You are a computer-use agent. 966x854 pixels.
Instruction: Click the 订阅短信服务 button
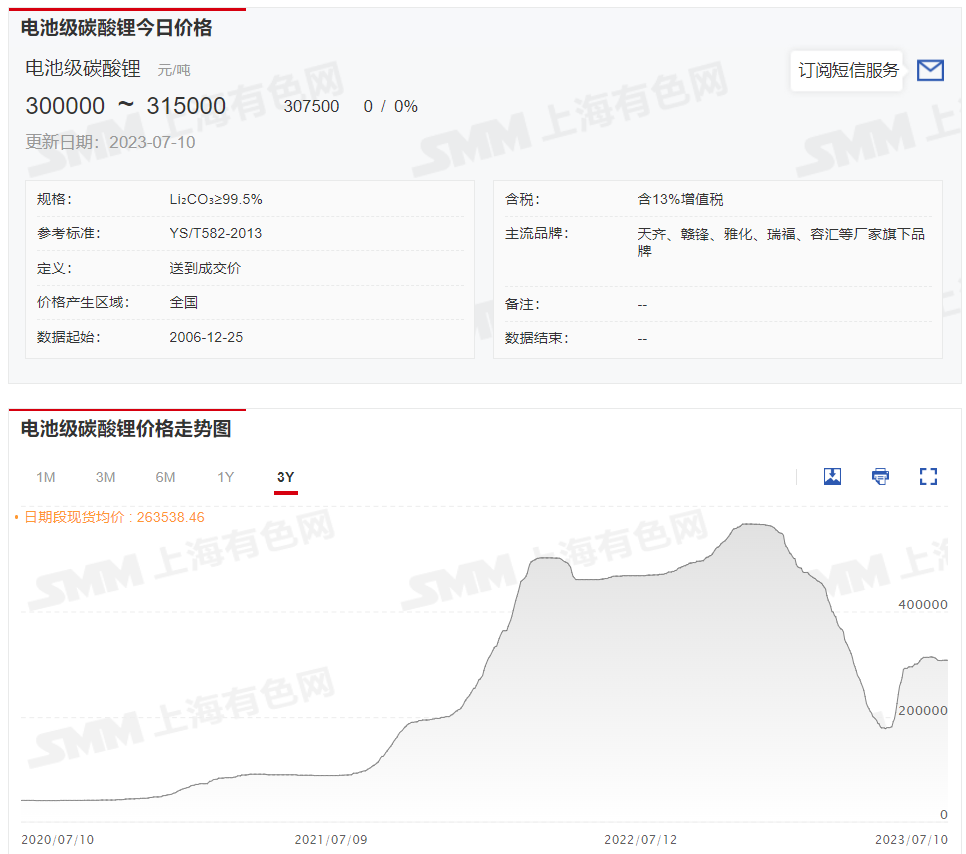pyautogui.click(x=848, y=71)
